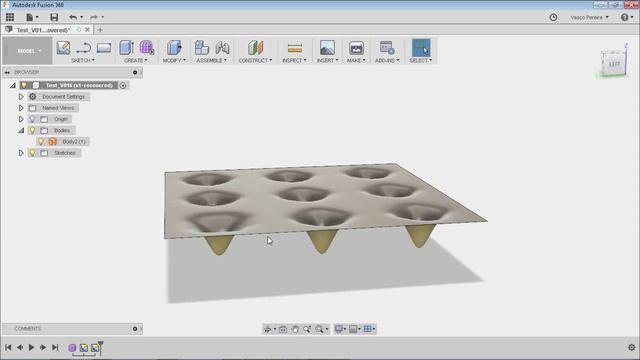Jump to timeline end

(x=55, y=347)
